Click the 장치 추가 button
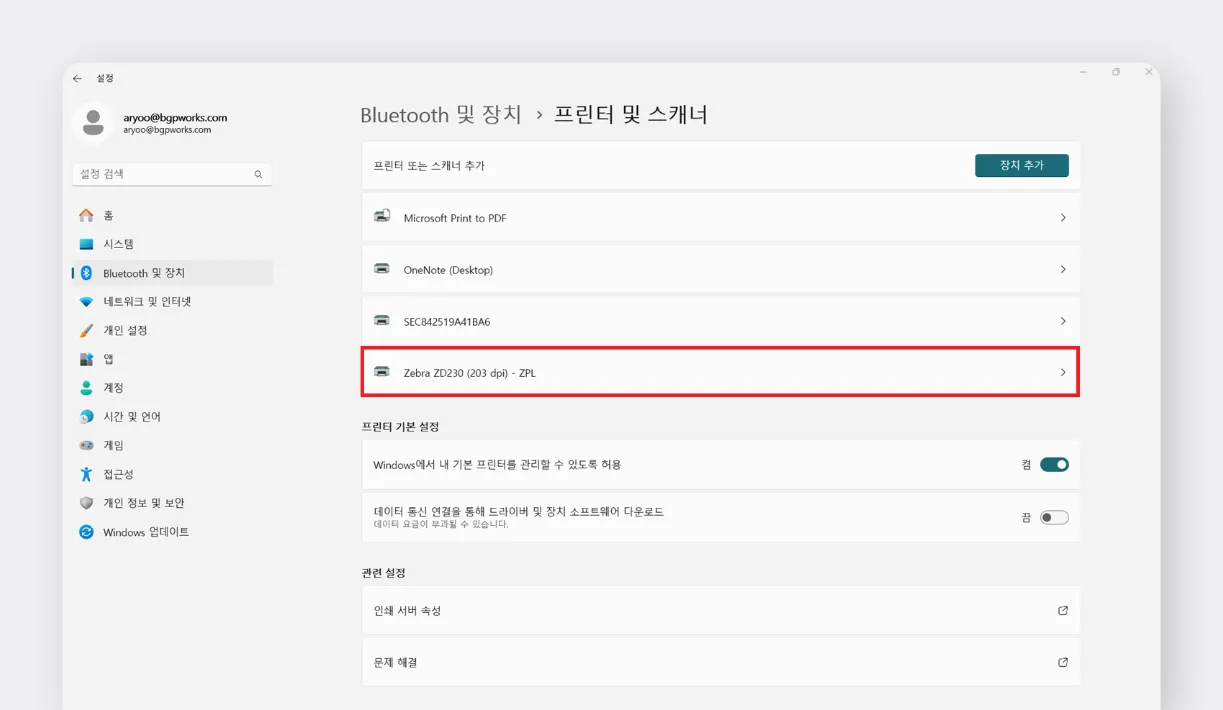 tap(1021, 165)
